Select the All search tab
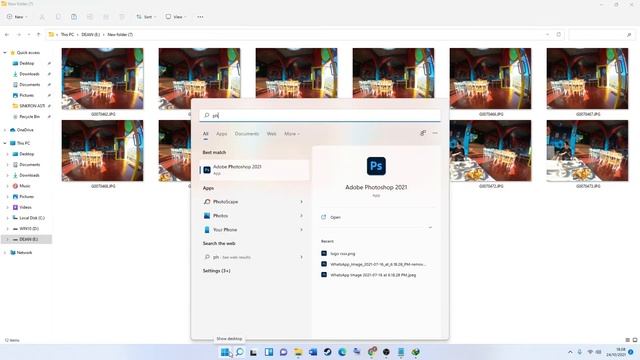The height and width of the screenshot is (360, 640). click(x=206, y=134)
